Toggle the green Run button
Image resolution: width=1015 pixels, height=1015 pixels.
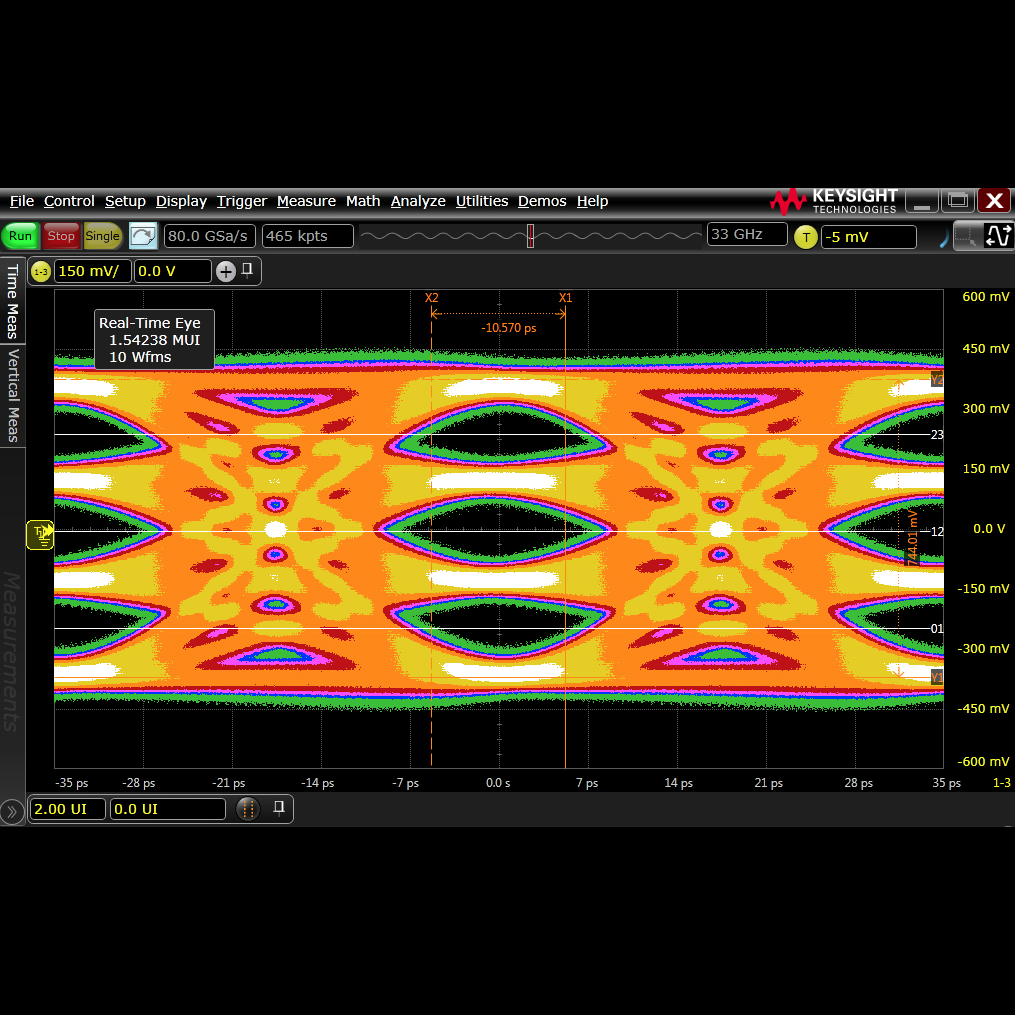pyautogui.click(x=20, y=236)
